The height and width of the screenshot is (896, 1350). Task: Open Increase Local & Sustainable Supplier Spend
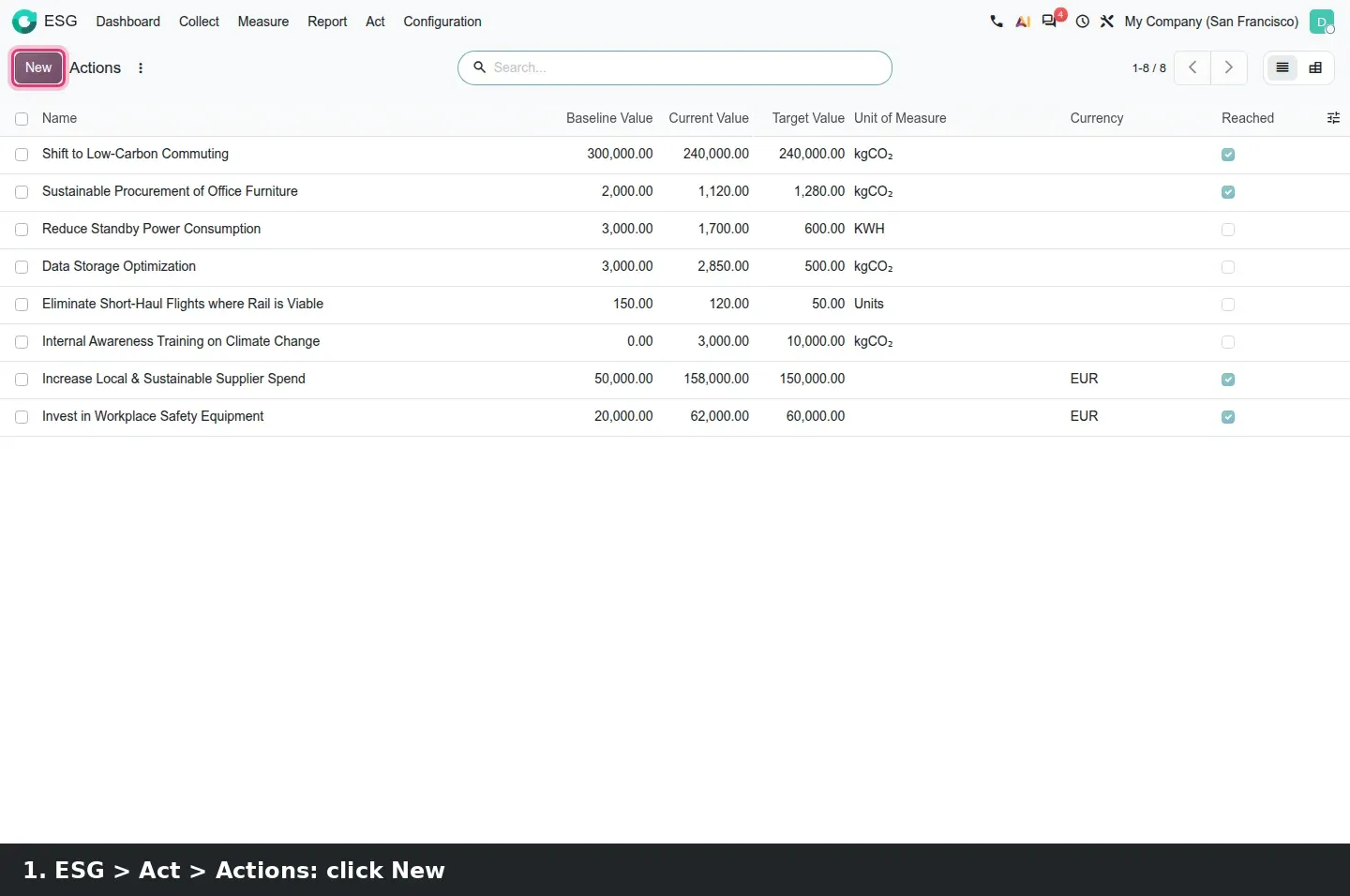click(173, 379)
